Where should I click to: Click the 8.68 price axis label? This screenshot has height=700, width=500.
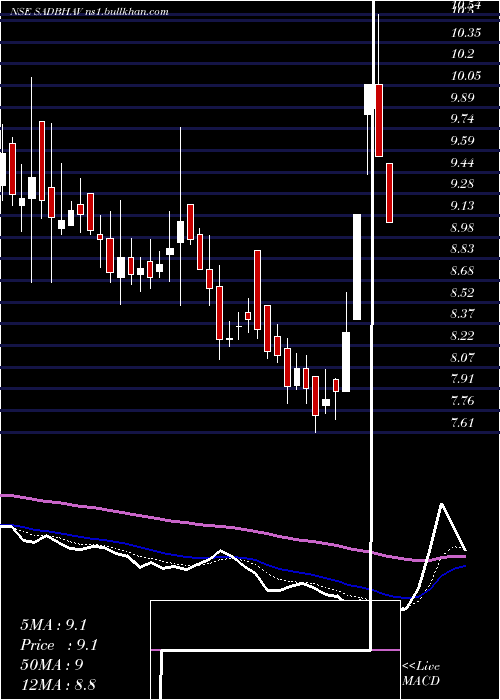462,271
